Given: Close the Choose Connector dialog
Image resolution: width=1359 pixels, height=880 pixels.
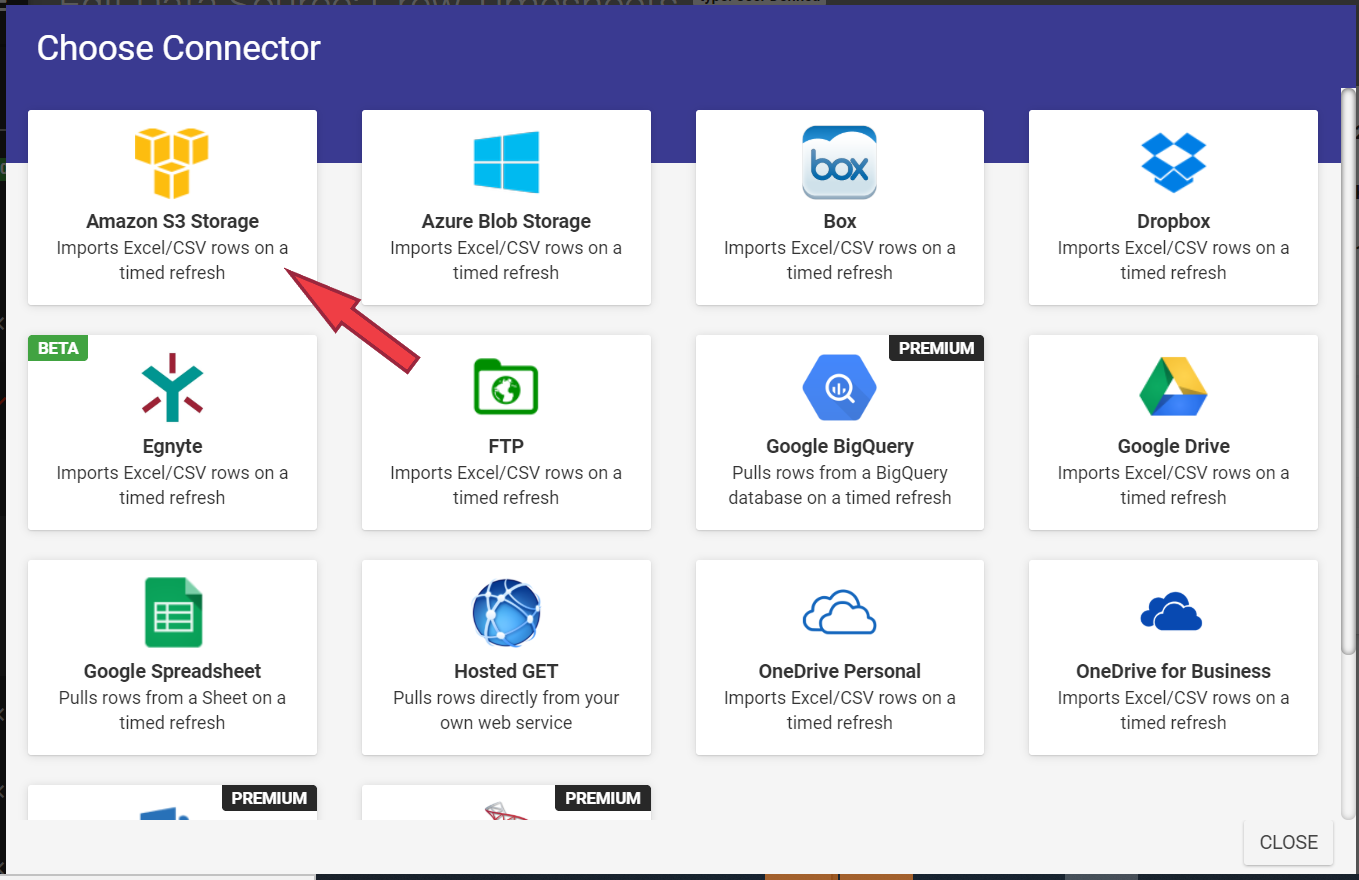Looking at the screenshot, I should pos(1288,842).
